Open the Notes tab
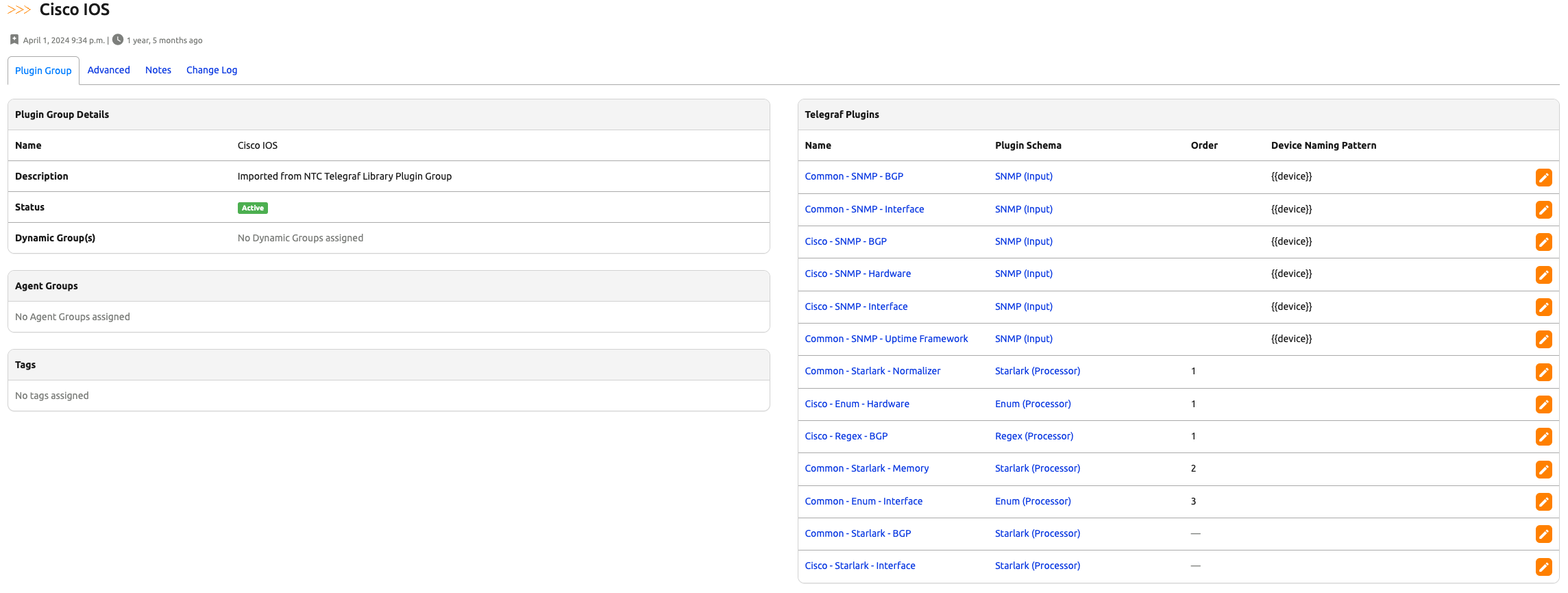 click(x=158, y=70)
